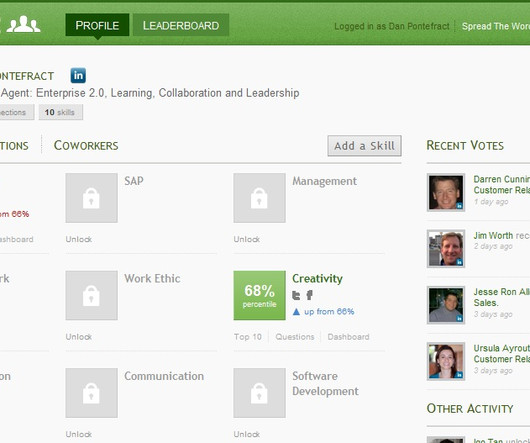Open the Leaderboard tab

click(181, 25)
